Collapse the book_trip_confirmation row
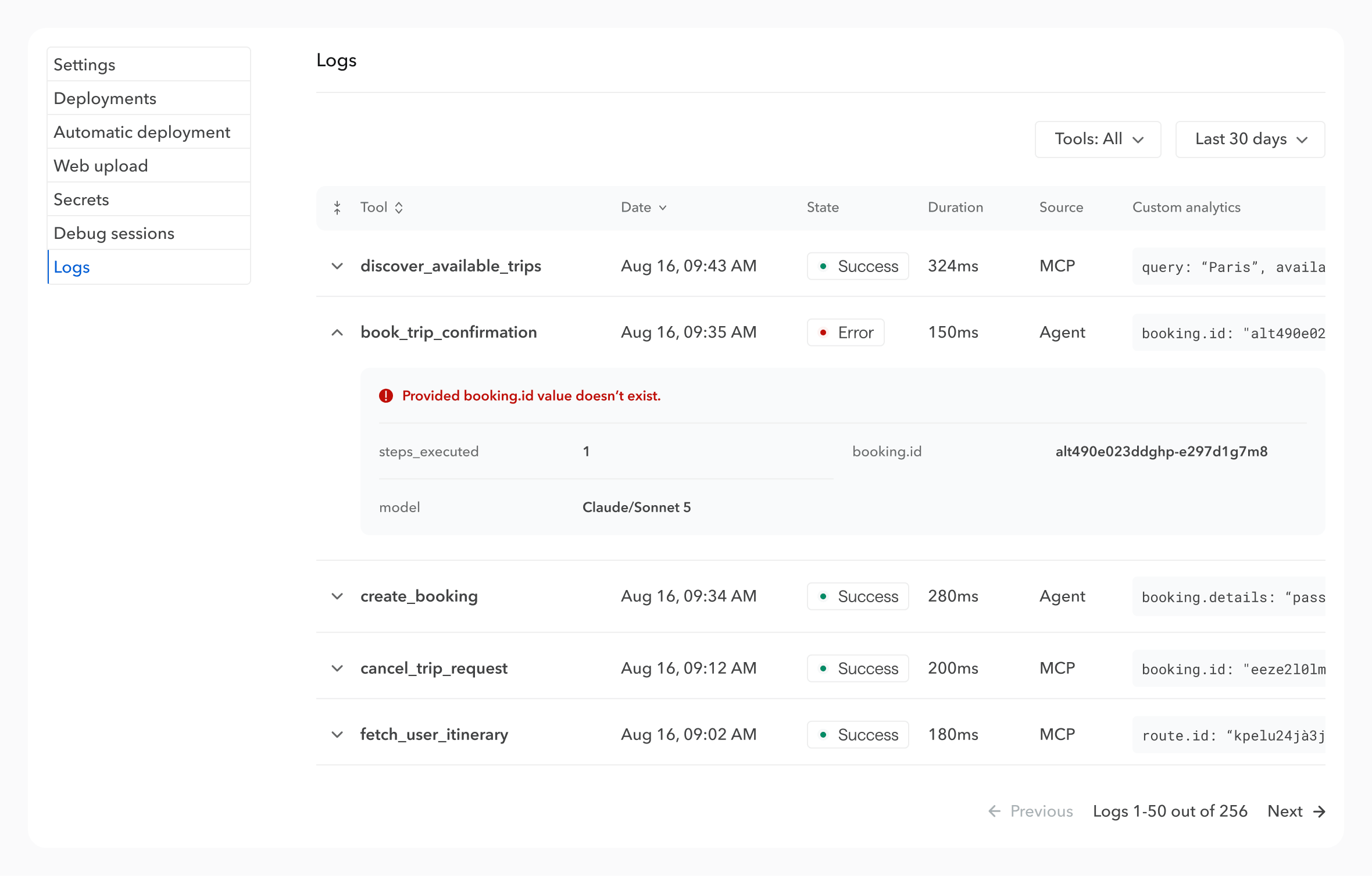The height and width of the screenshot is (876, 1372). coord(337,332)
